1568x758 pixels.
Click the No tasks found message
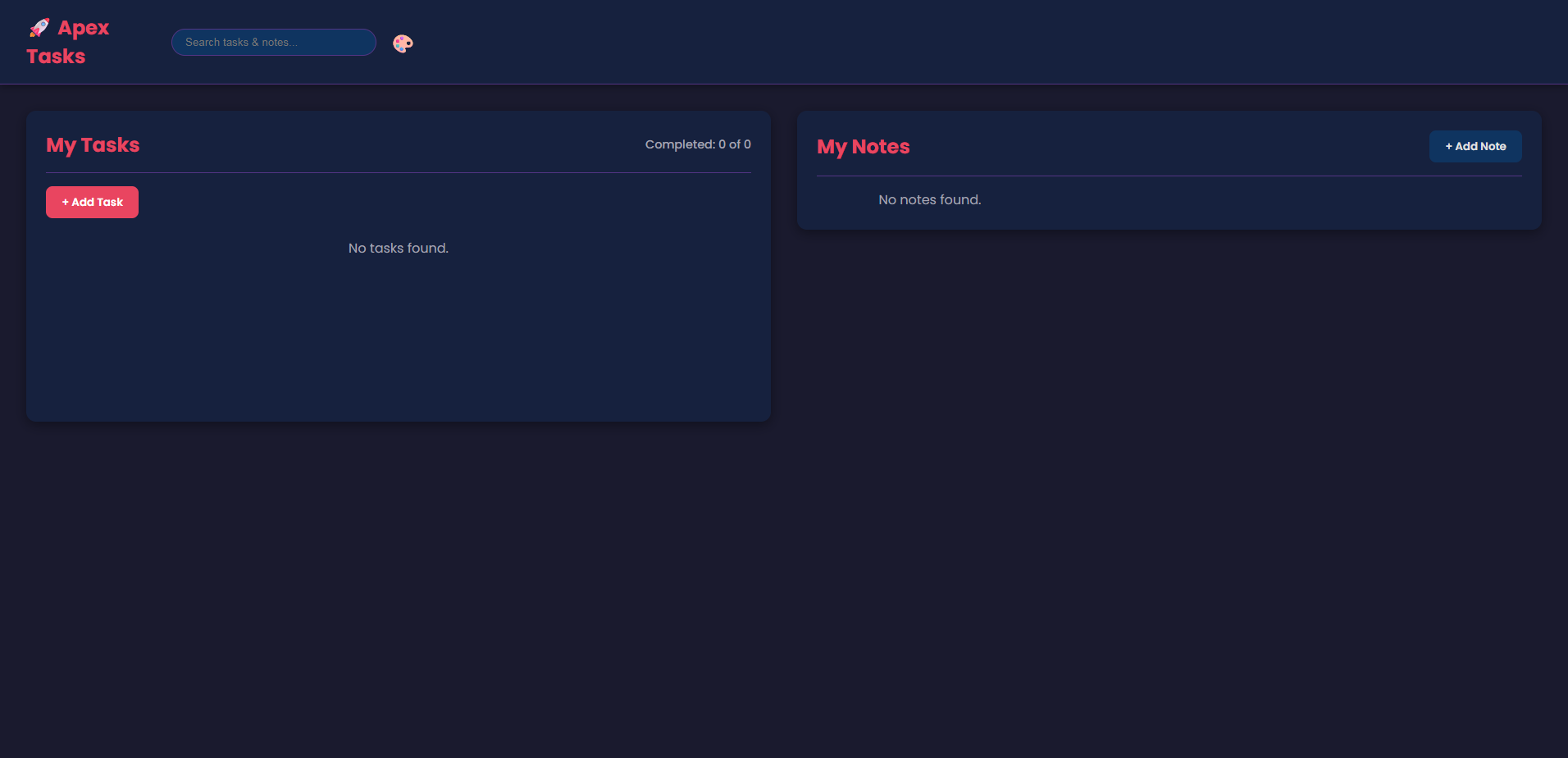tap(398, 249)
